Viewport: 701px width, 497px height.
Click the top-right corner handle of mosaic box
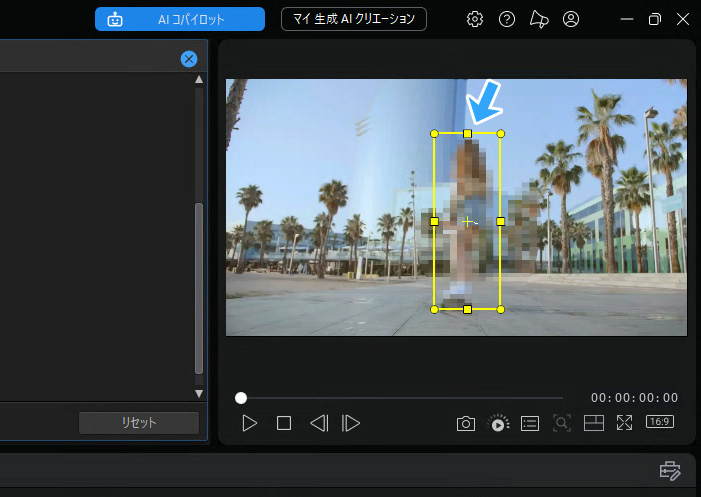pos(501,134)
